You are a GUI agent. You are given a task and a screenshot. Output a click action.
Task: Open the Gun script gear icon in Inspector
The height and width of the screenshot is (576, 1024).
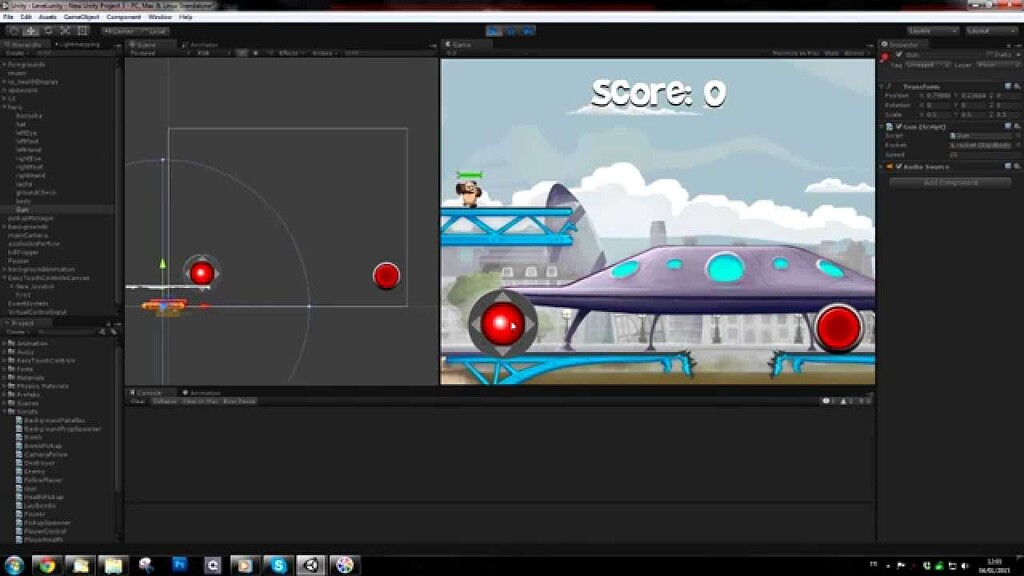[1015, 126]
